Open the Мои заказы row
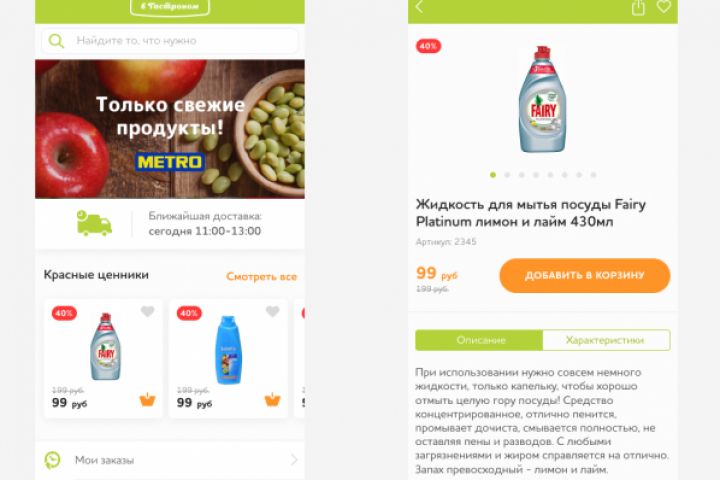Viewport: 720px width, 480px height. (170, 460)
